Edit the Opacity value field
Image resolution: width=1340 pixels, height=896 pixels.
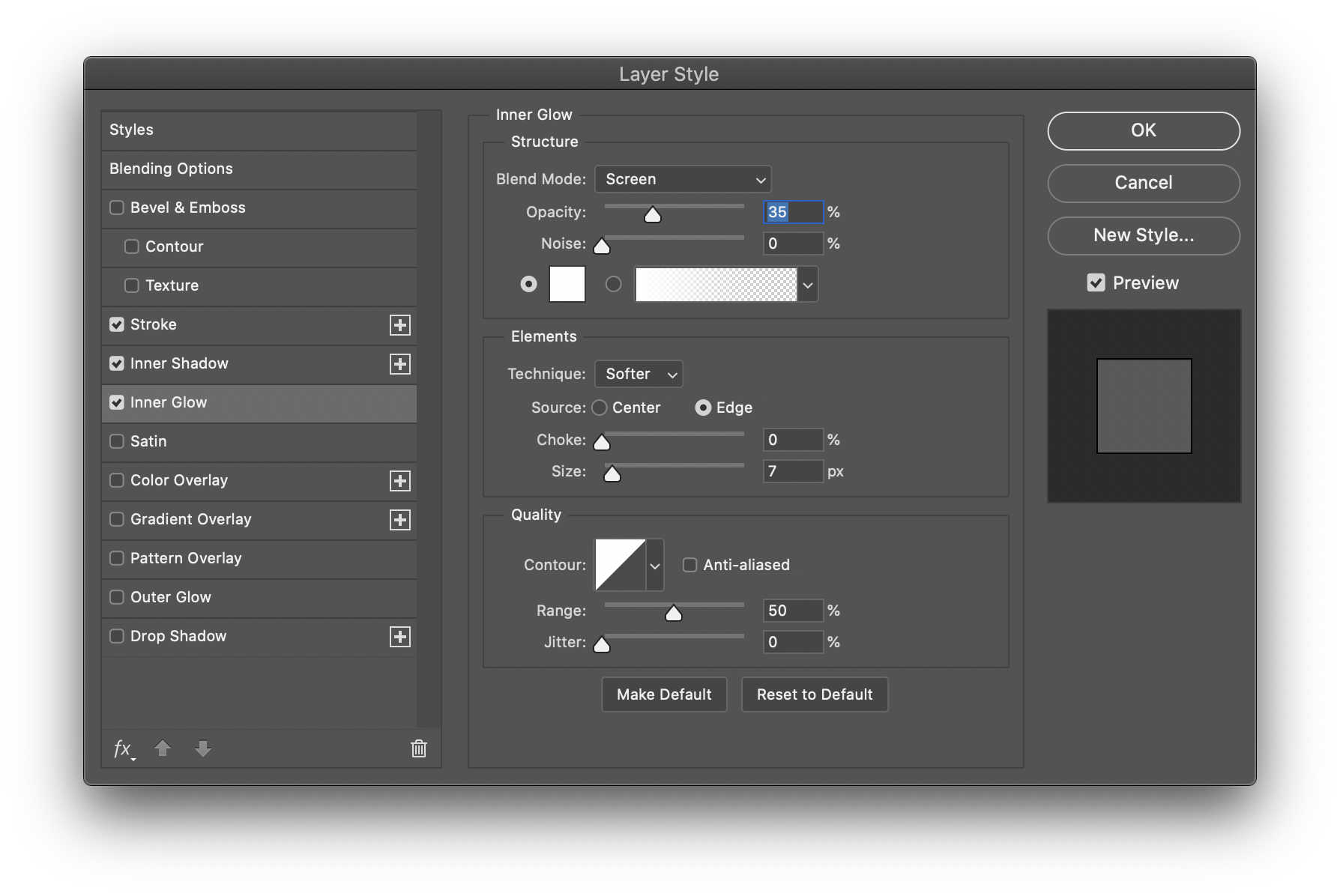pyautogui.click(x=792, y=212)
